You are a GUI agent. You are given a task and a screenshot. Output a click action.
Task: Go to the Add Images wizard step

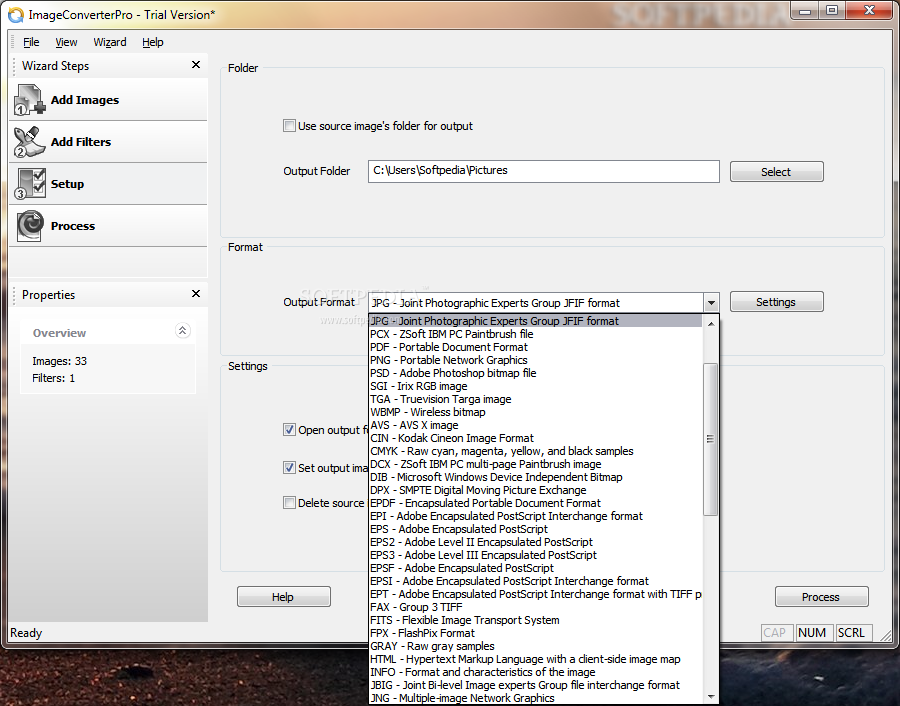coord(108,100)
